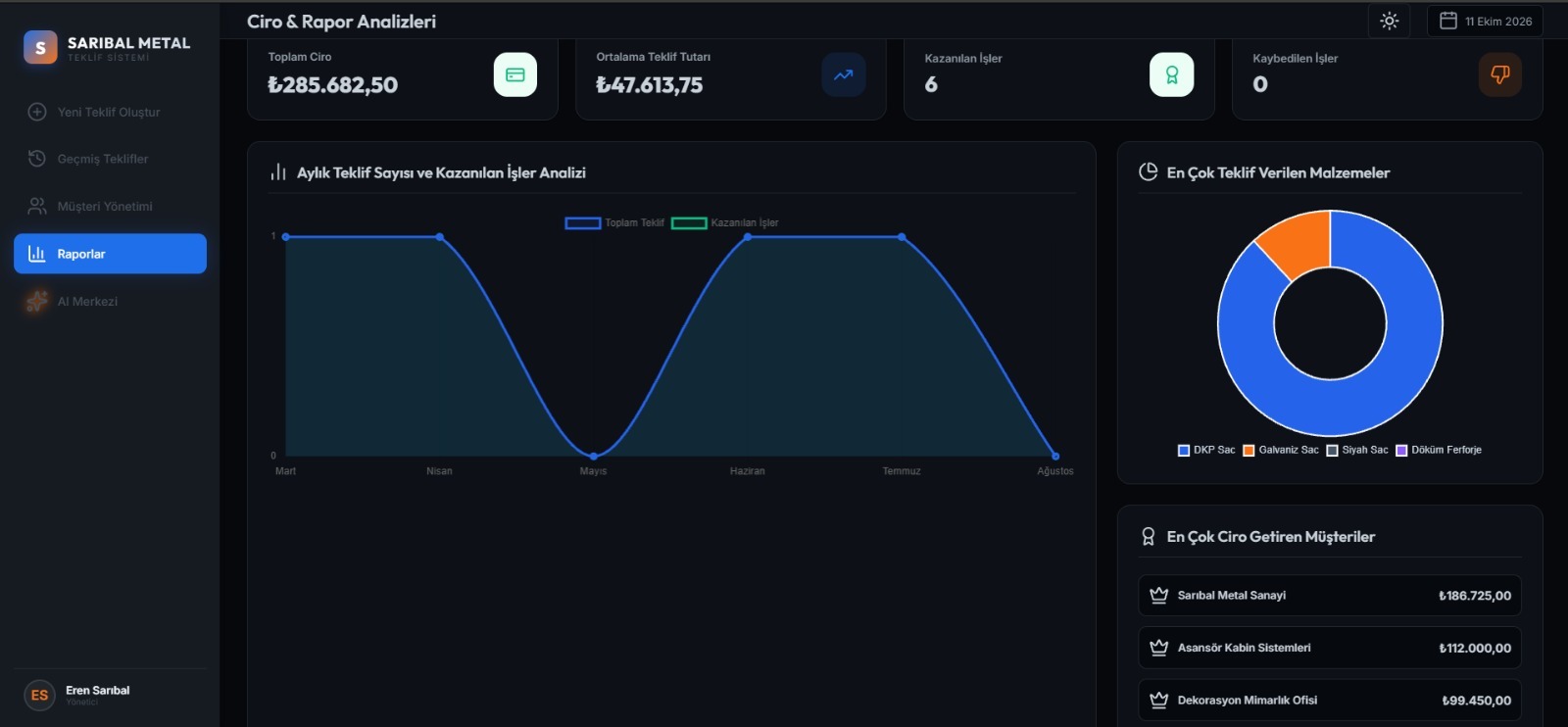Click the ribbon icon beside En Çok Ciro Getiren

pyautogui.click(x=1149, y=537)
